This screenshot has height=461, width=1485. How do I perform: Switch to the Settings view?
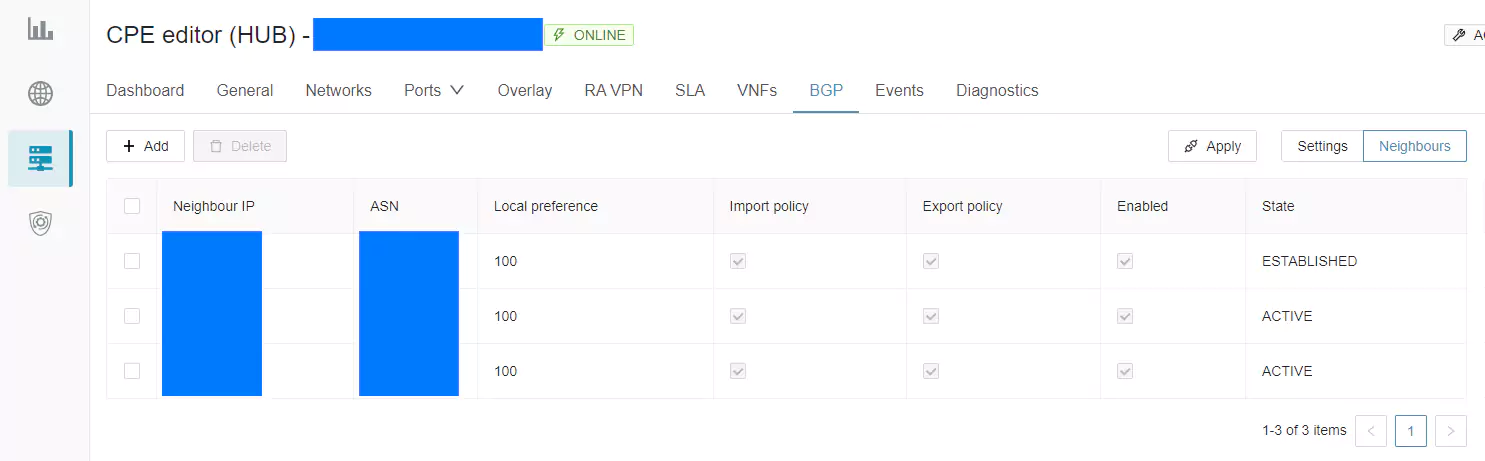pyautogui.click(x=1322, y=146)
